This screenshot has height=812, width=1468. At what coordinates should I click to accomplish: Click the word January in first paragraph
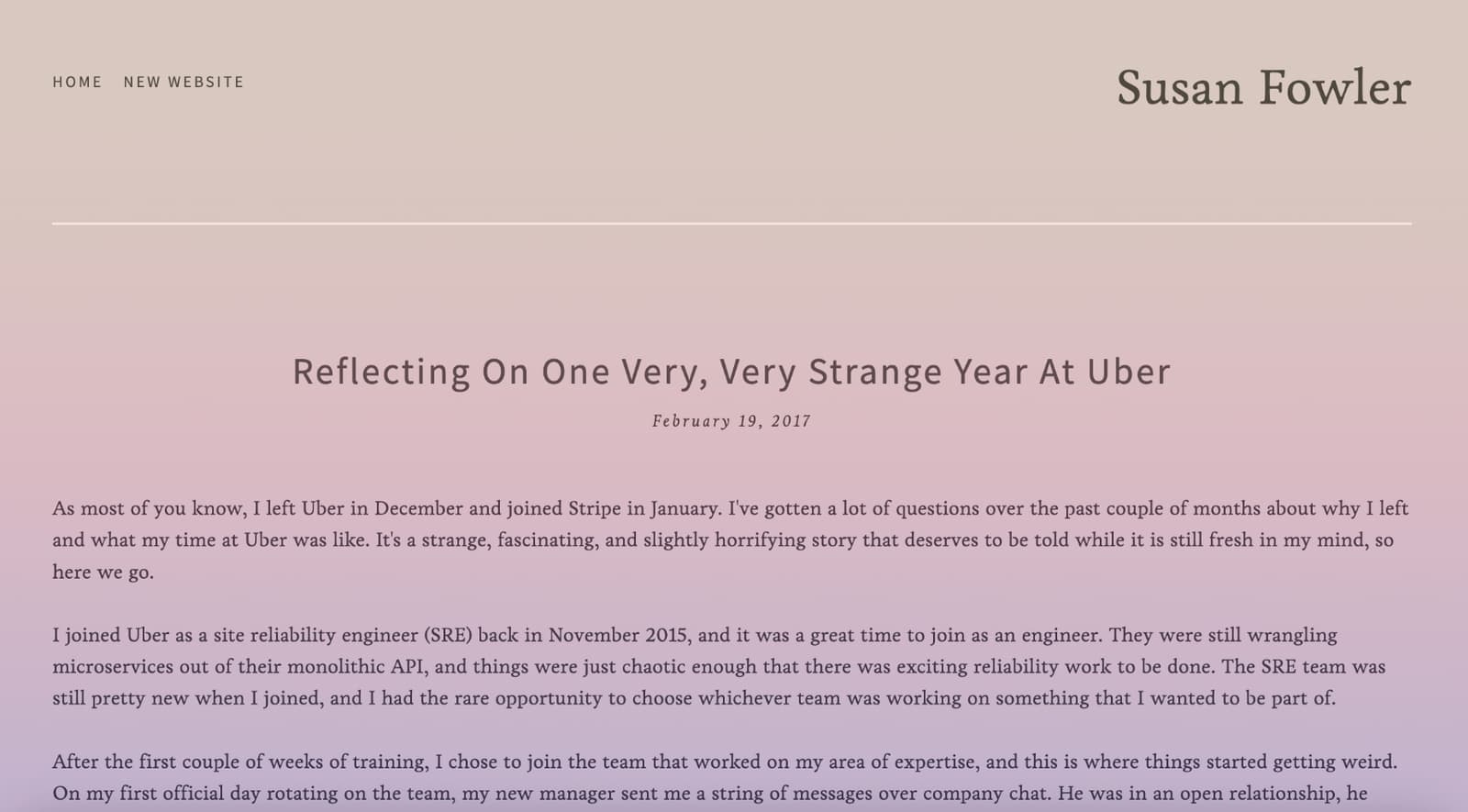(685, 509)
